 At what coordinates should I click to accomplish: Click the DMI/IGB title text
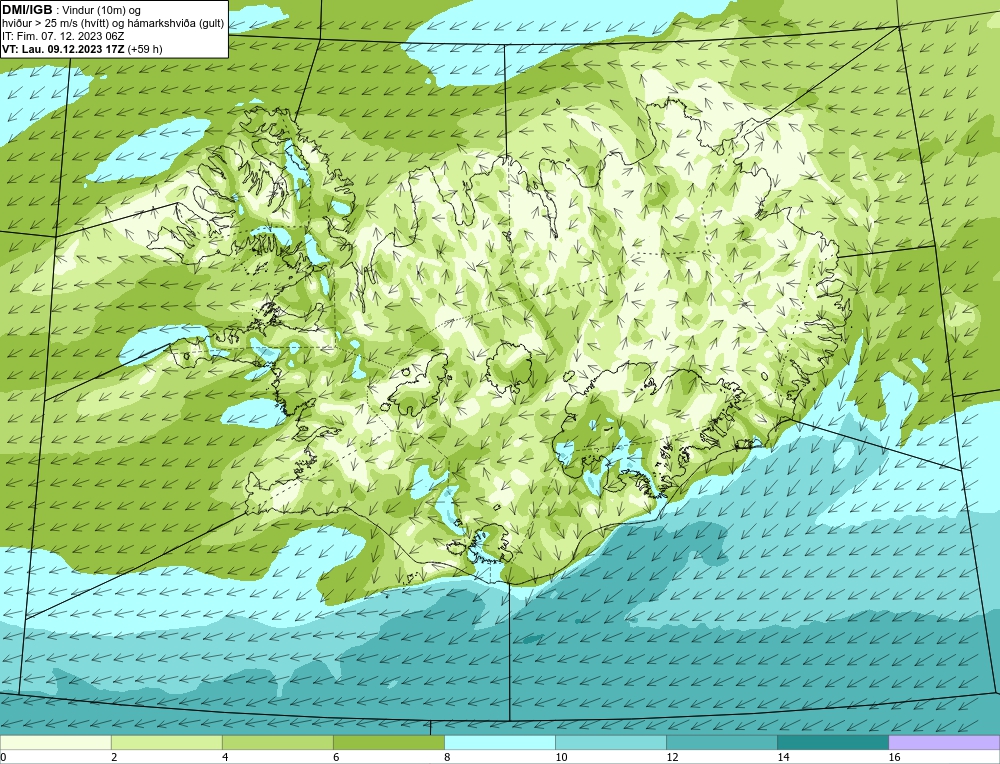(27, 10)
